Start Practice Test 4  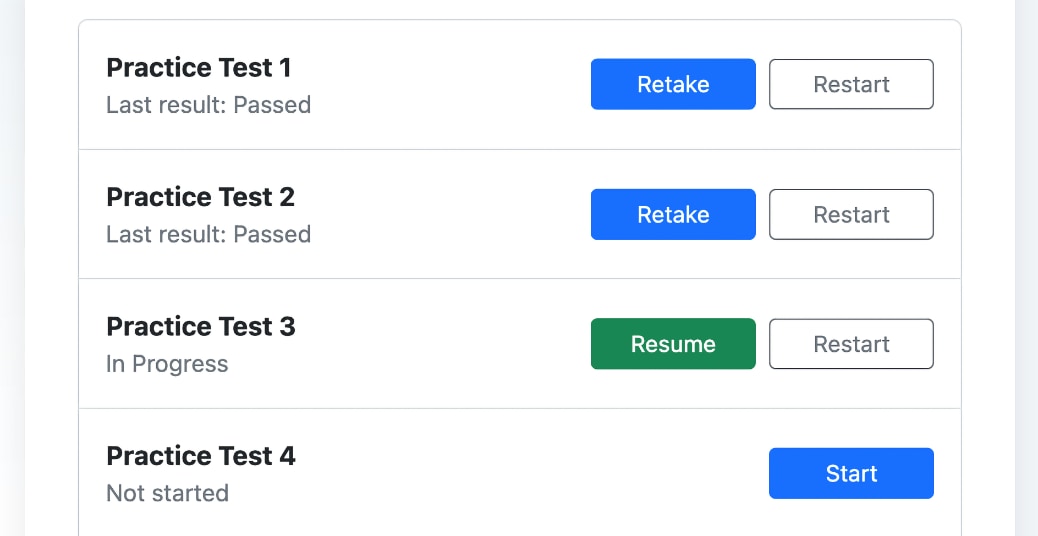[851, 473]
